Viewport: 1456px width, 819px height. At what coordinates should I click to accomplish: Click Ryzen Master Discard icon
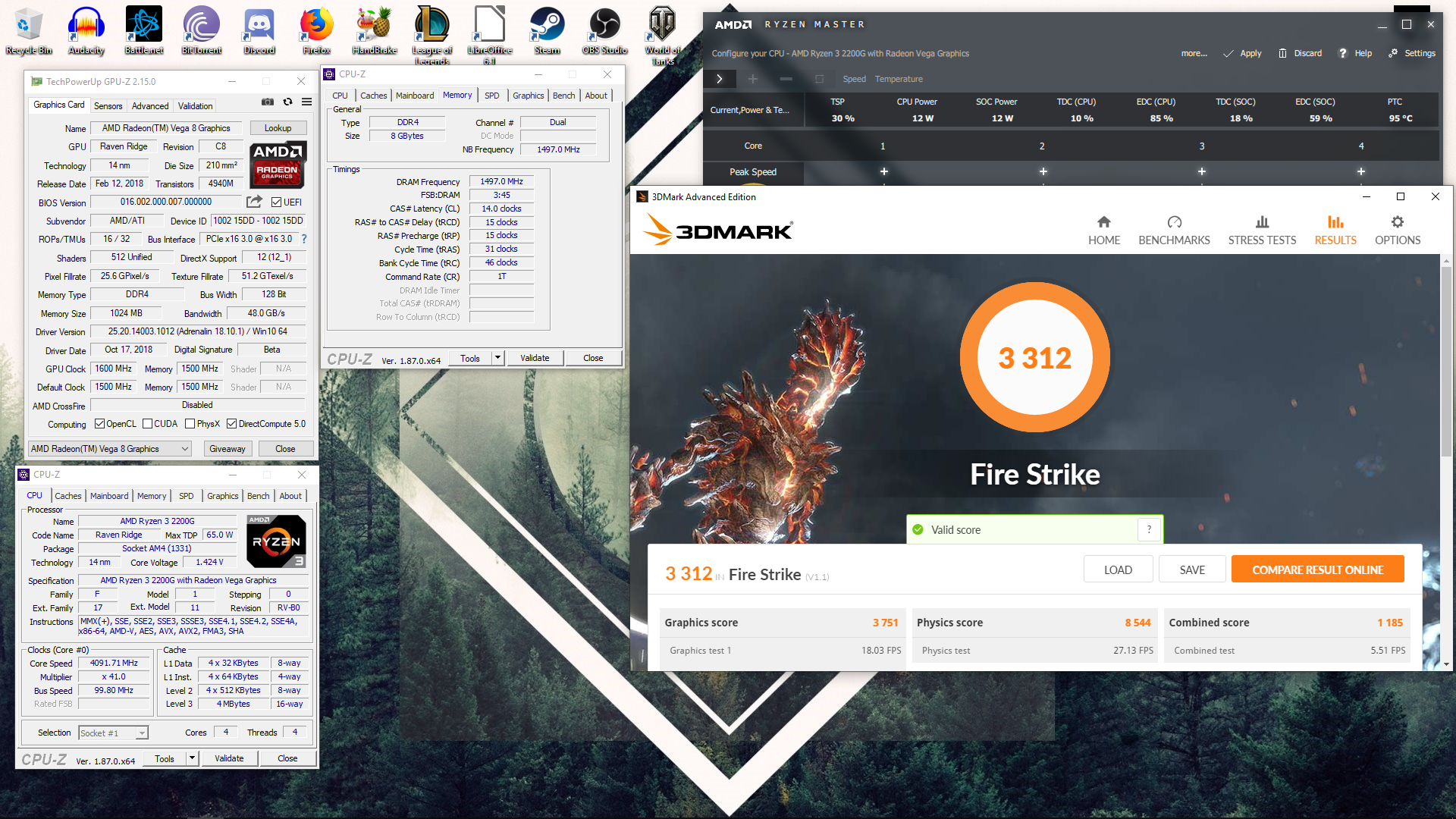click(x=1282, y=53)
